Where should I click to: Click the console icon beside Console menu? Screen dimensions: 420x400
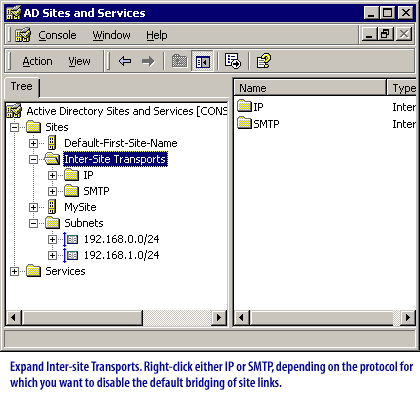[23, 35]
